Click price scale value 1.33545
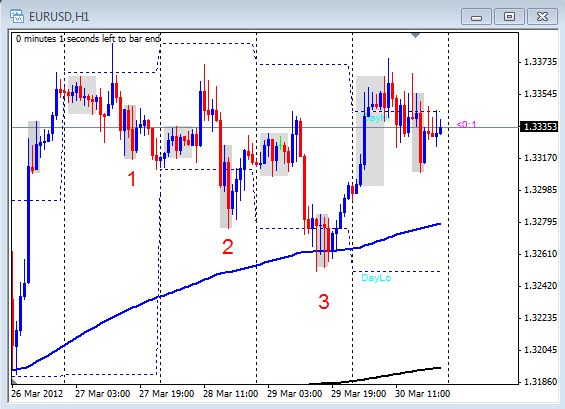Screen dimensions: 565x409 [x=540, y=94]
